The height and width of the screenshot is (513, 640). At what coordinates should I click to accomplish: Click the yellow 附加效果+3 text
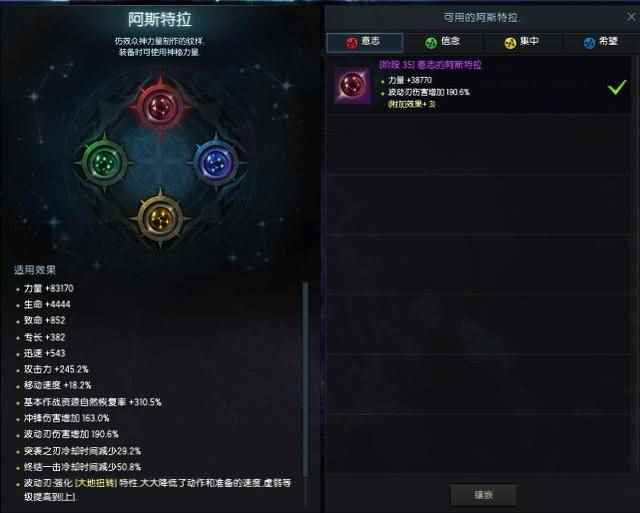[x=411, y=104]
